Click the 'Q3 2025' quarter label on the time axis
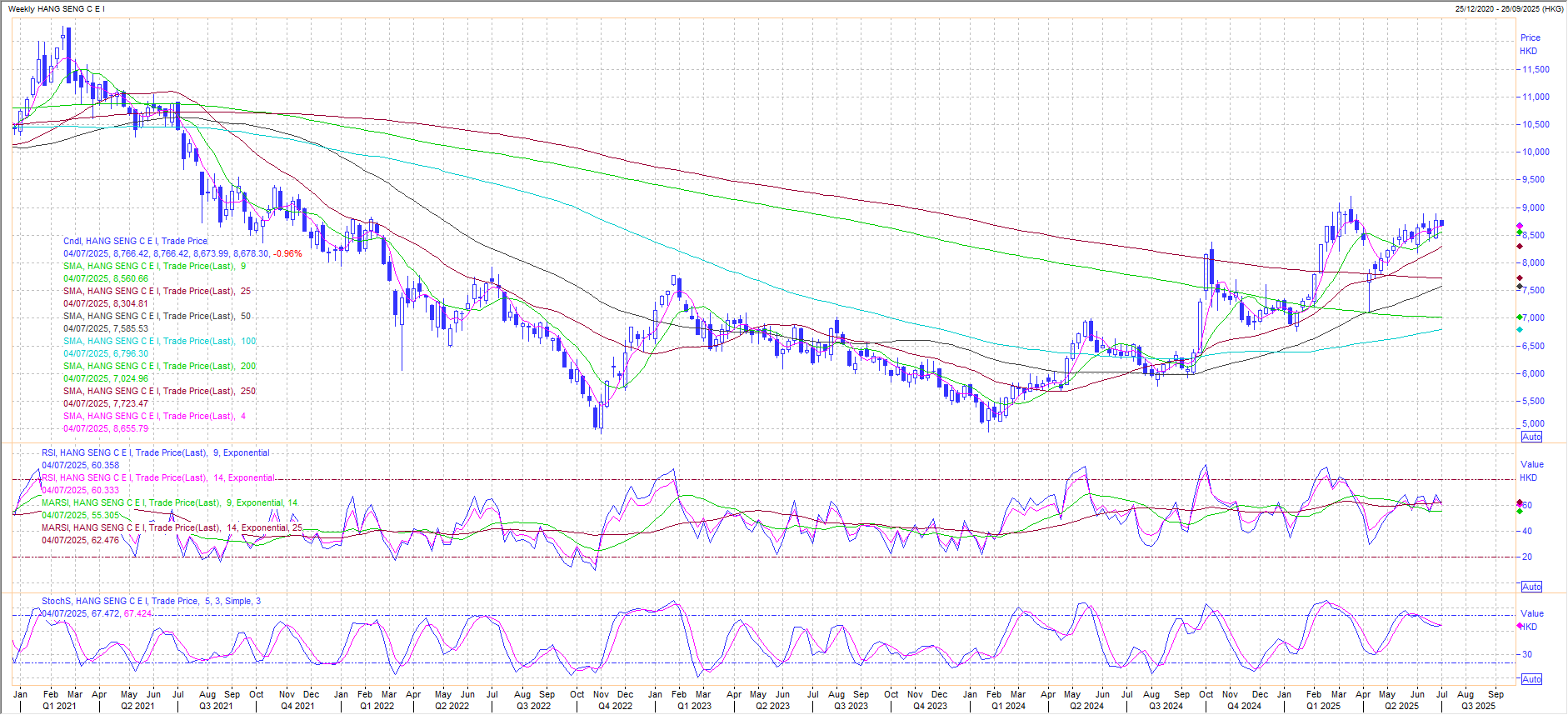Viewport: 1568px width, 715px height. tap(1478, 706)
